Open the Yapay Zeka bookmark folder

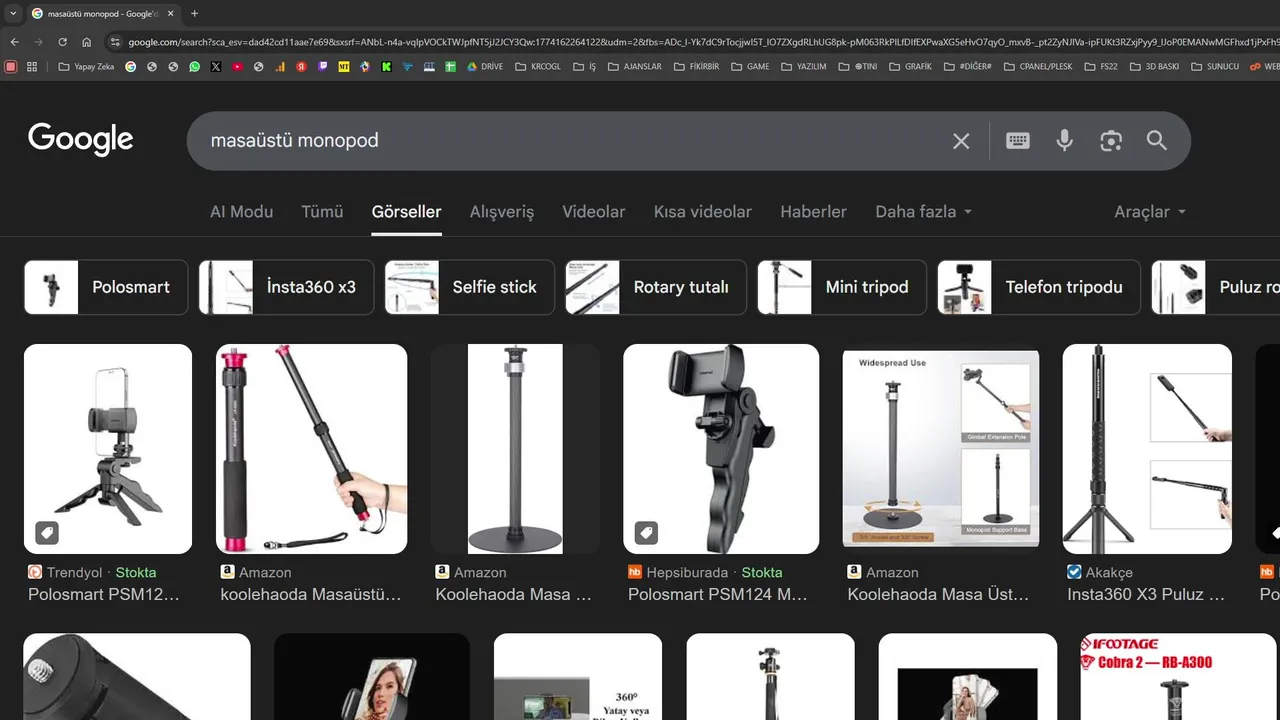(86, 67)
